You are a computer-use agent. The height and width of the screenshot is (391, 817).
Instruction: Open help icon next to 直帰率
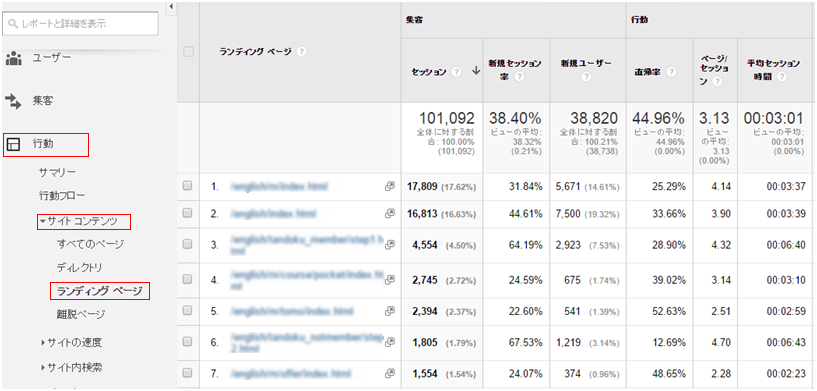click(x=671, y=72)
